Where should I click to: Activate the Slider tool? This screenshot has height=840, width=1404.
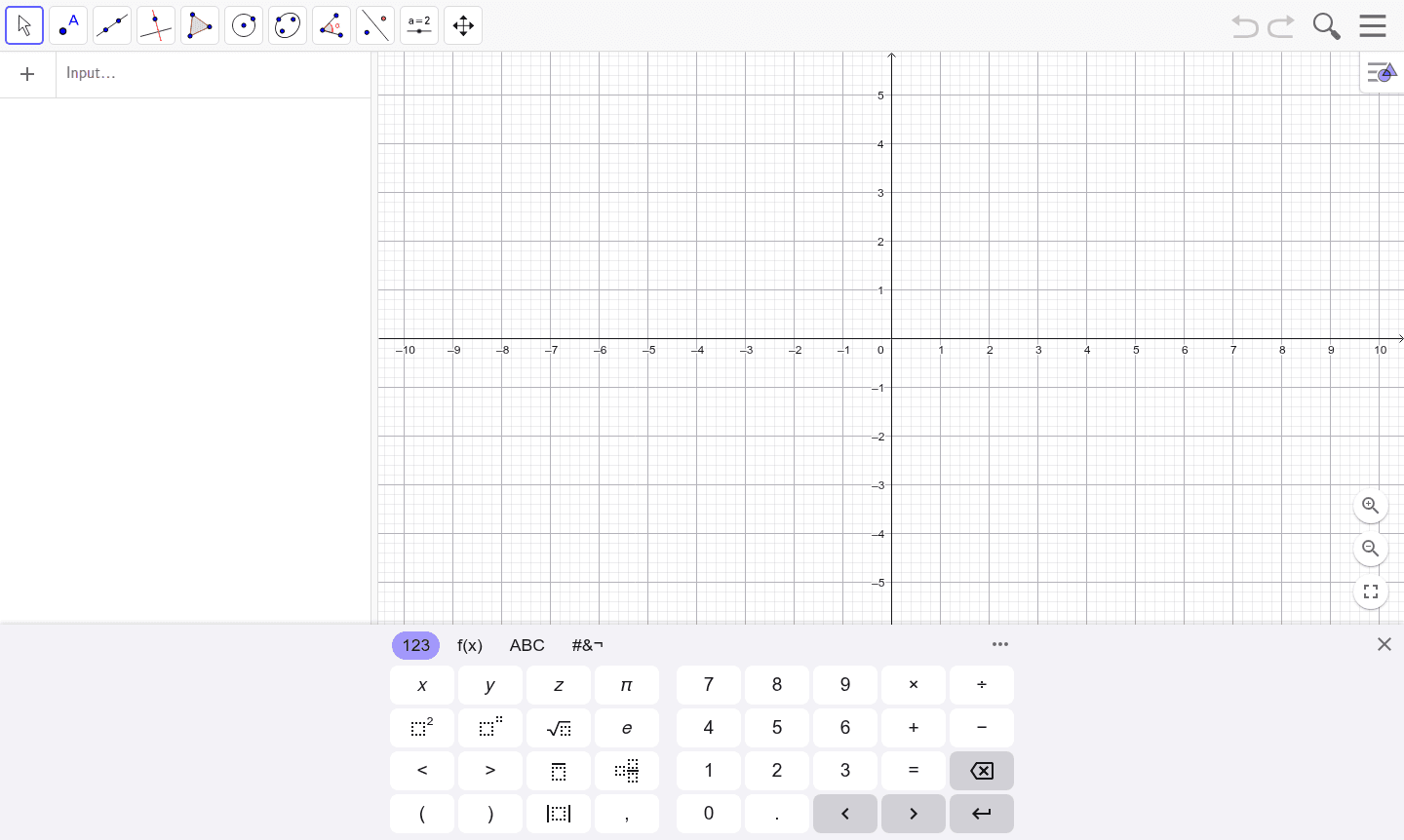click(x=418, y=25)
